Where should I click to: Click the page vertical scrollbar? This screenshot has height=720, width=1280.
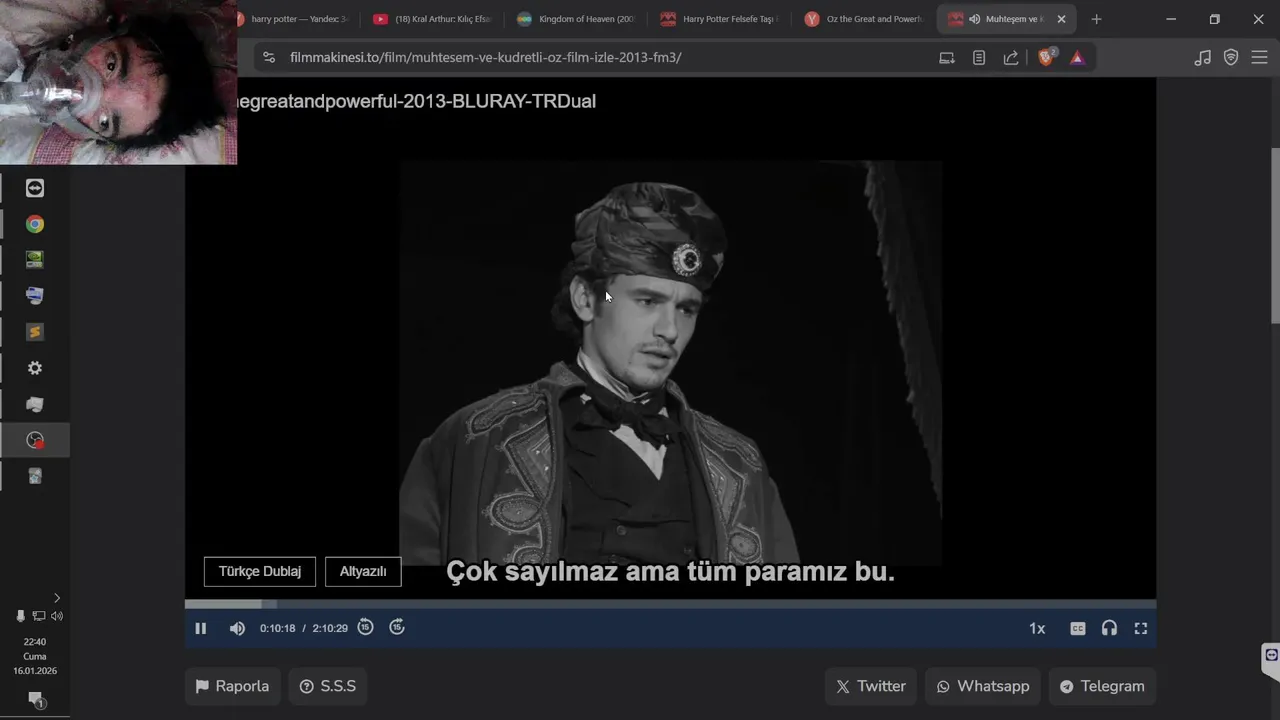pyautogui.click(x=1274, y=235)
